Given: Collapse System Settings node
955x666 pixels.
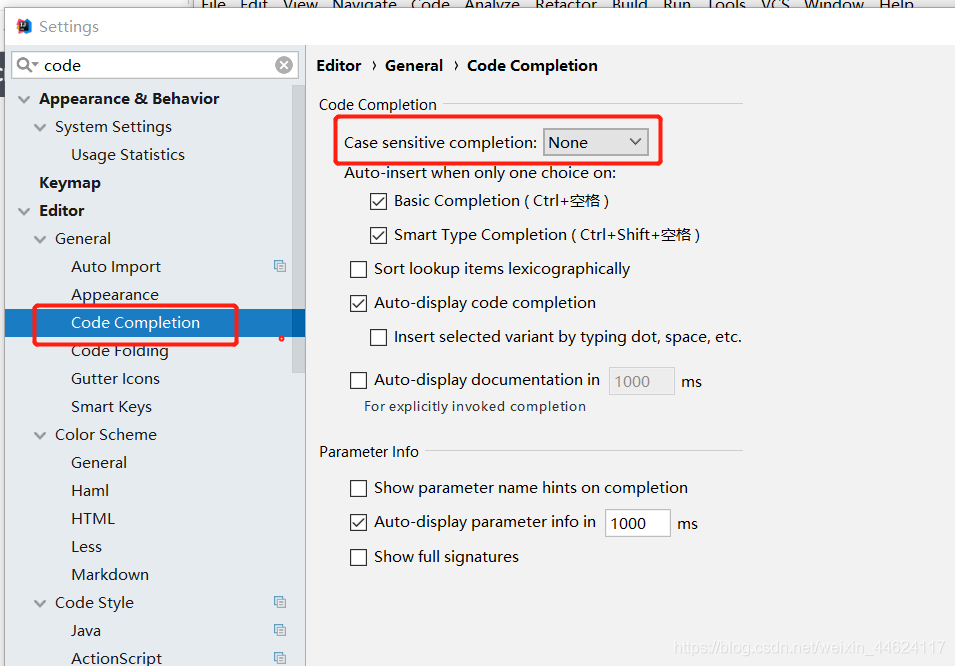Looking at the screenshot, I should (x=40, y=127).
